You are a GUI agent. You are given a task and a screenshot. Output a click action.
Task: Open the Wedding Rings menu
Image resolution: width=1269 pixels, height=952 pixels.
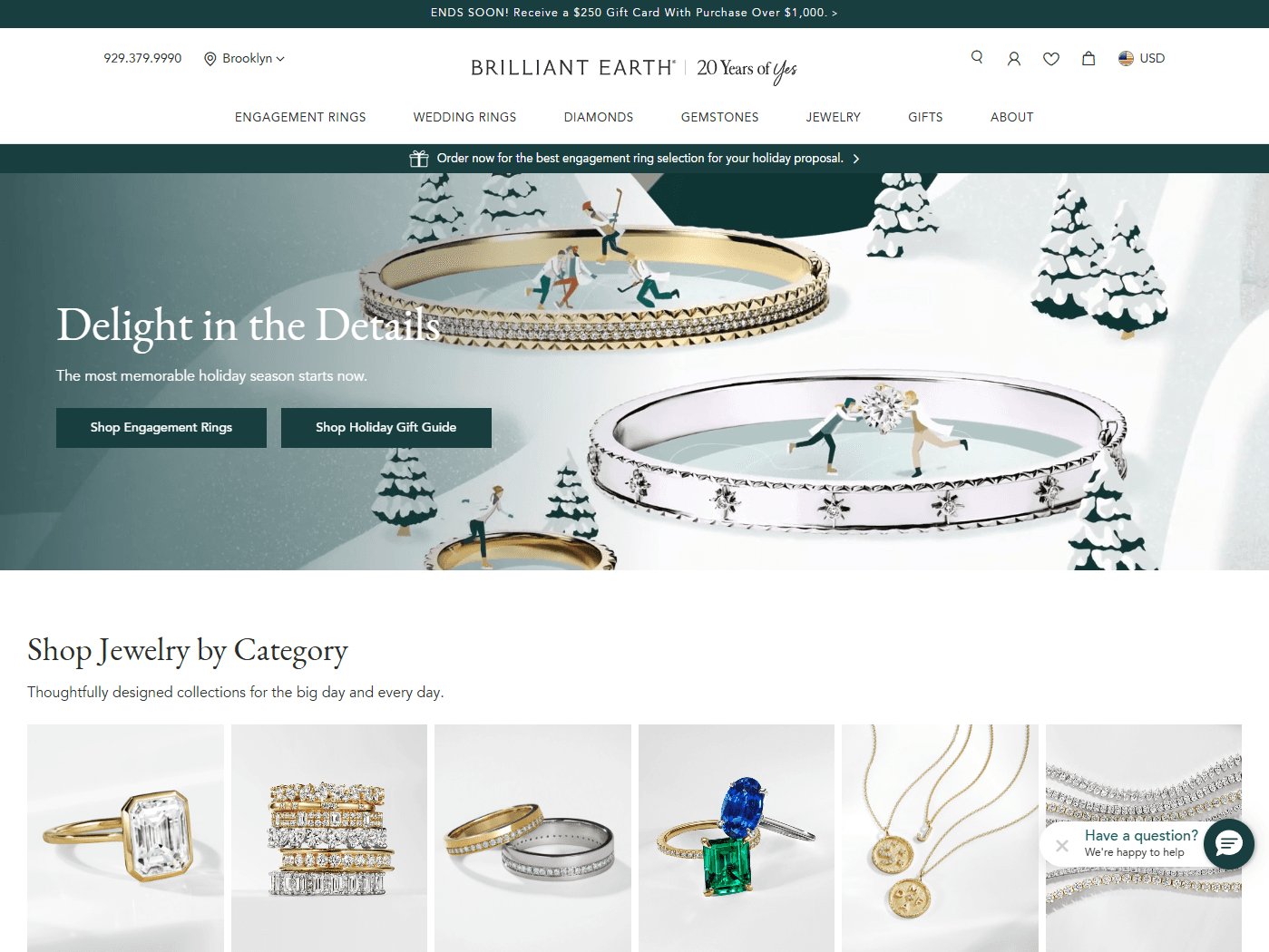click(x=464, y=117)
